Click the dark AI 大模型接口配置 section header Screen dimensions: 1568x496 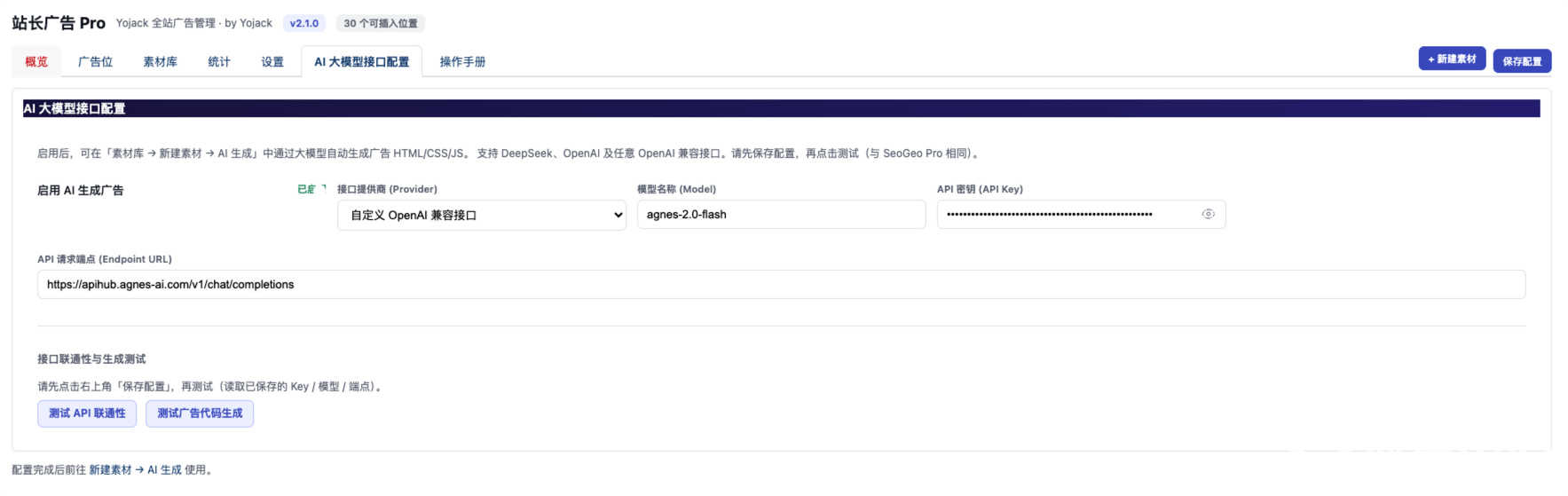click(781, 108)
